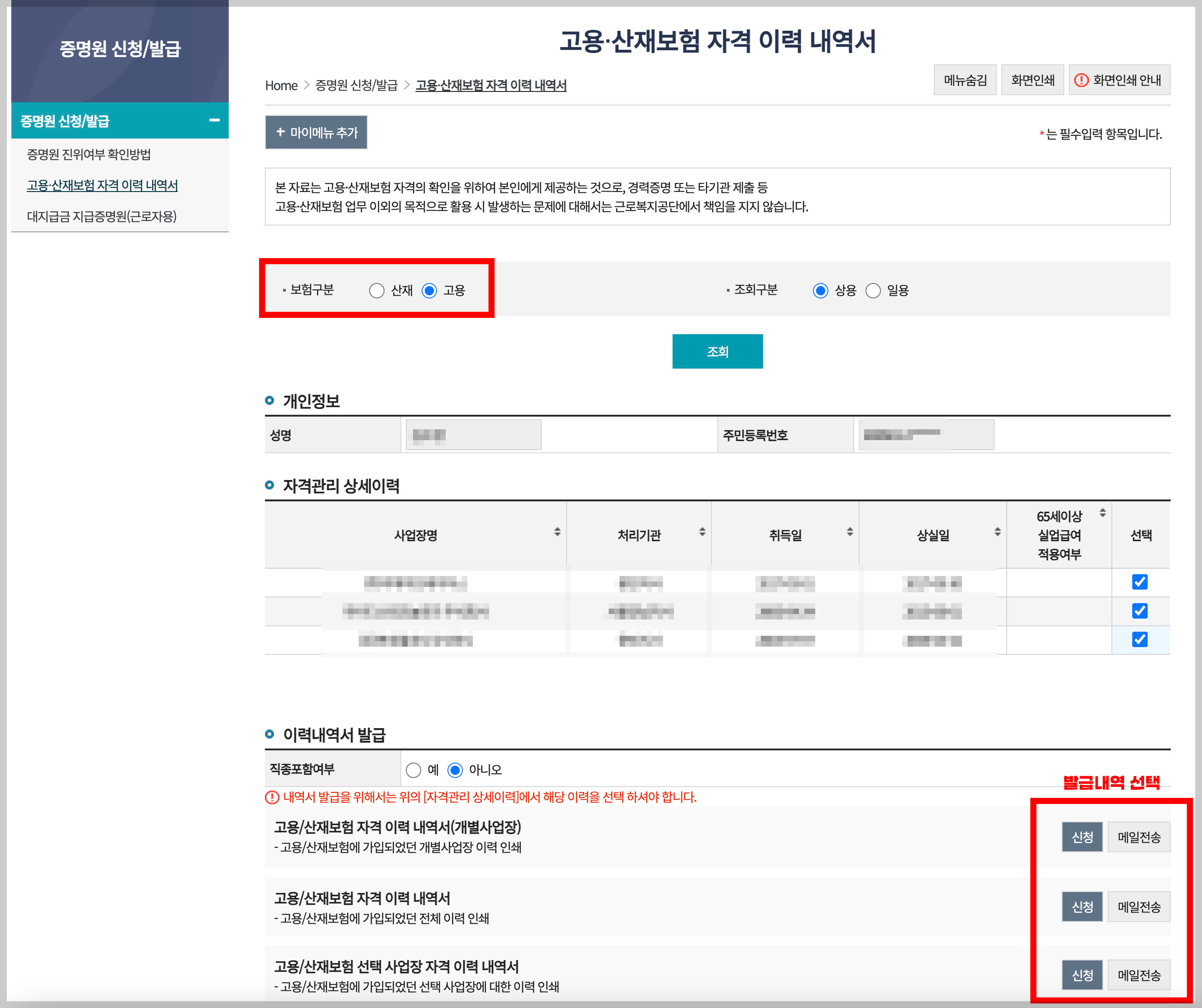Select the 산재 radio button
This screenshot has height=1008, width=1202.
(x=377, y=291)
